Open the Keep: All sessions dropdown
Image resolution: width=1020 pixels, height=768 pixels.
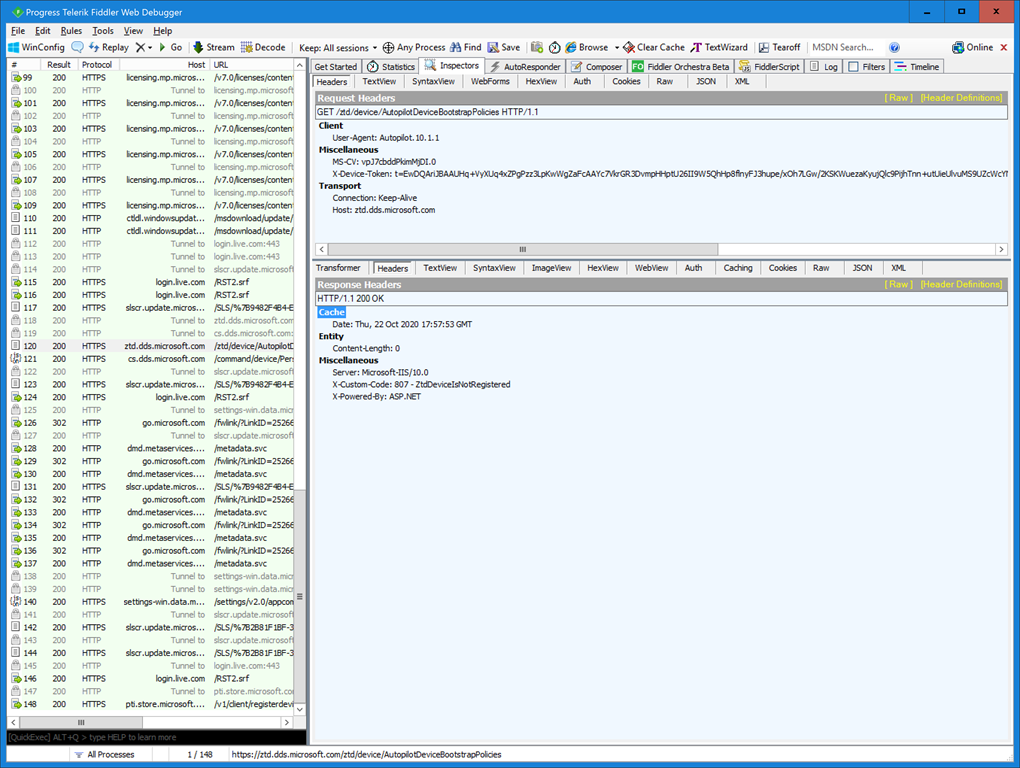338,47
